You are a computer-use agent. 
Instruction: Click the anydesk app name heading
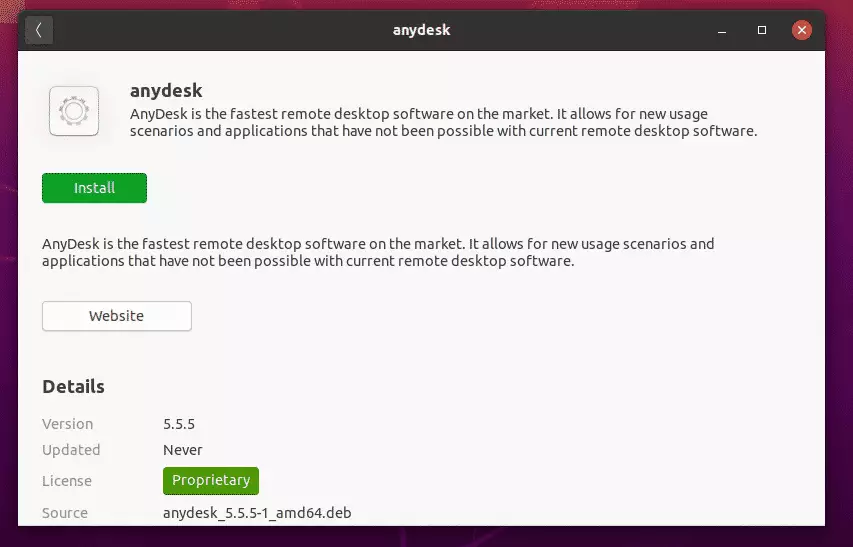pyautogui.click(x=166, y=90)
